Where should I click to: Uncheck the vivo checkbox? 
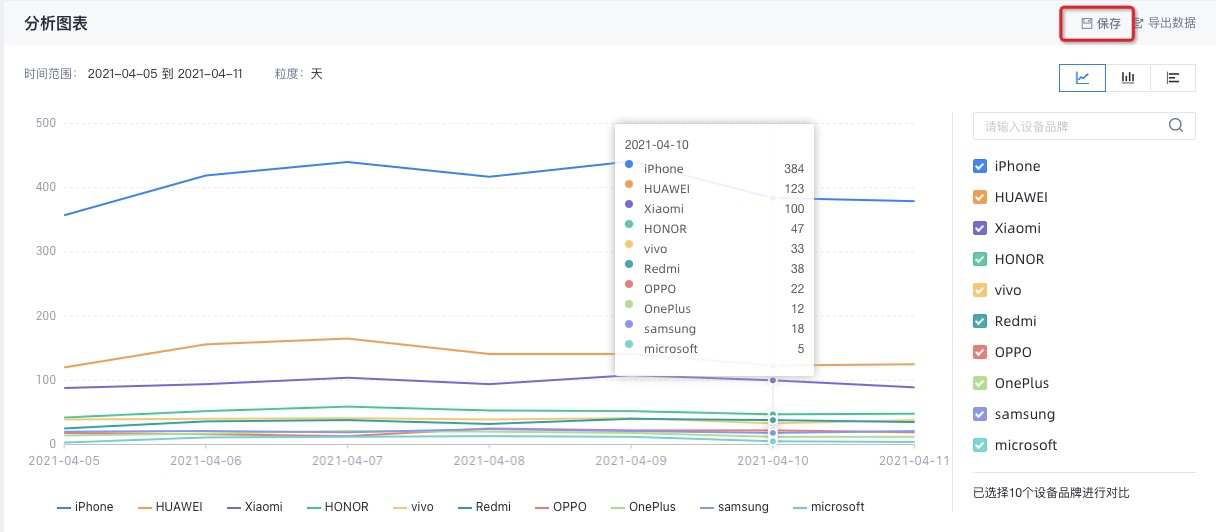980,290
